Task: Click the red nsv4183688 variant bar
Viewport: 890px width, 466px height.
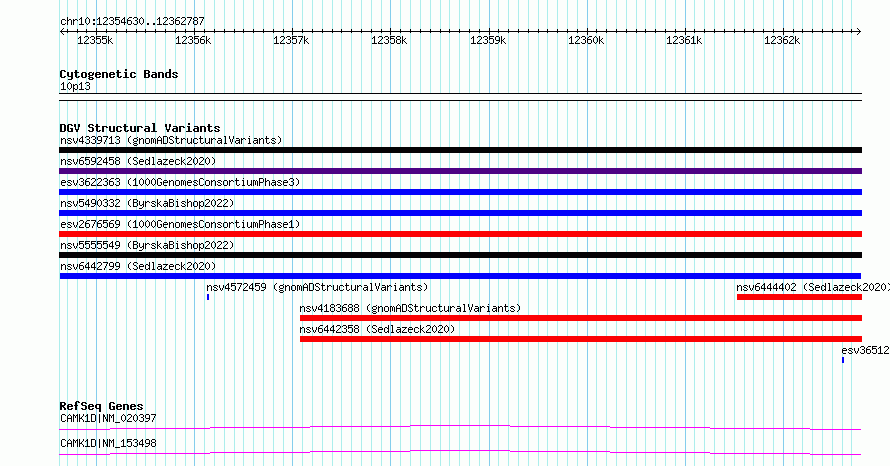Action: tap(581, 318)
